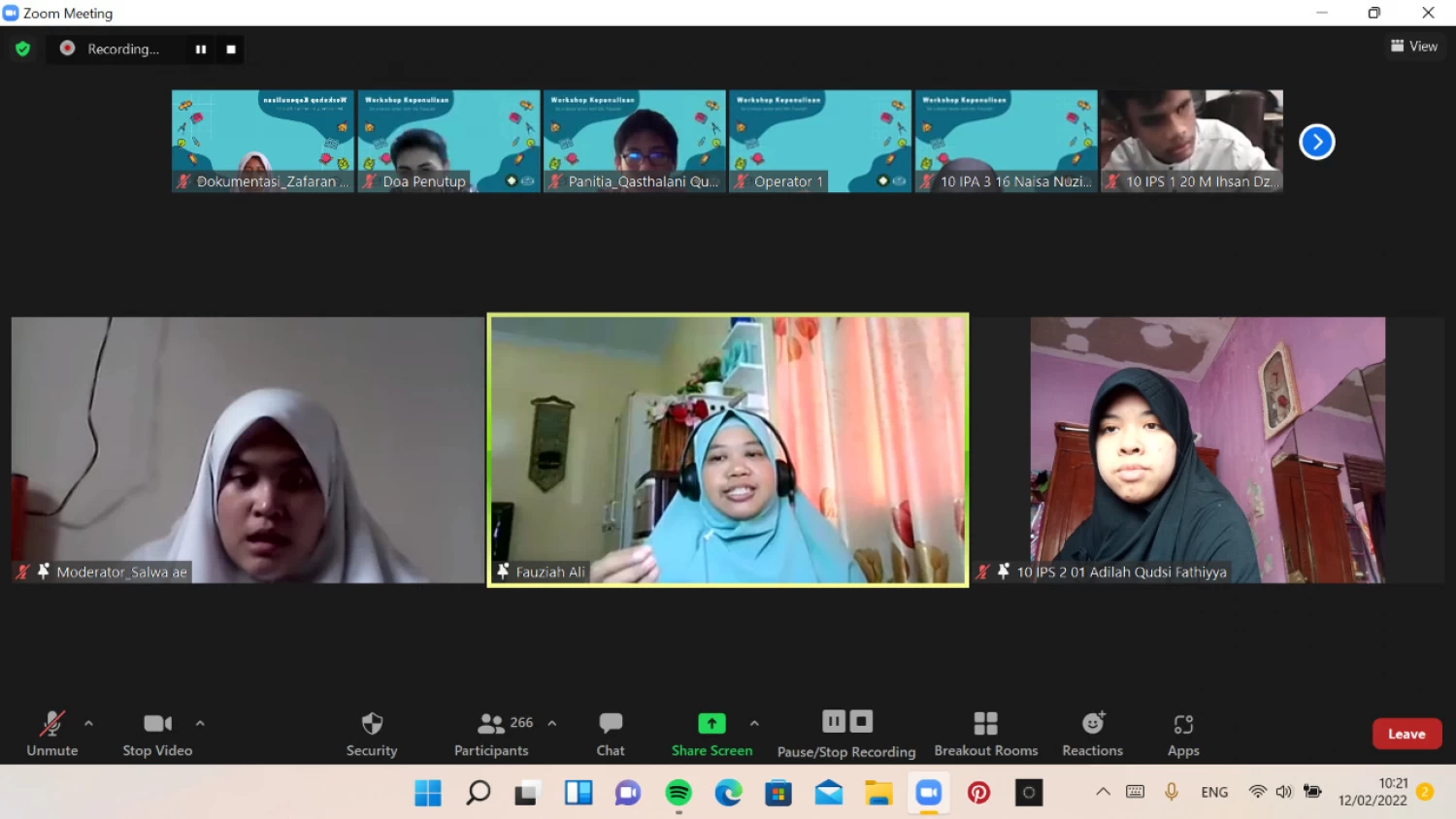Click the red Leave button
The width and height of the screenshot is (1456, 819).
point(1406,734)
